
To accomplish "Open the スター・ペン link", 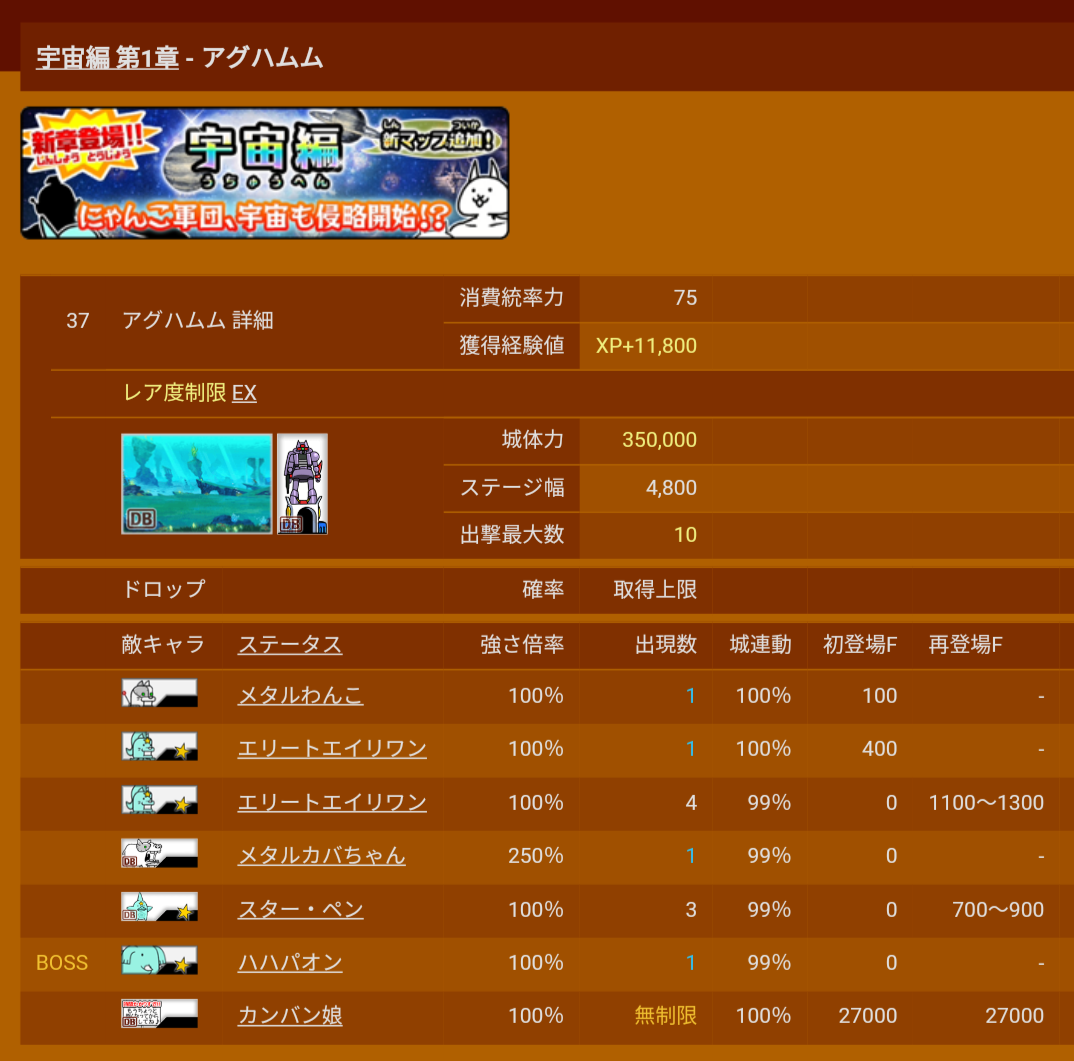I will pyautogui.click(x=300, y=910).
